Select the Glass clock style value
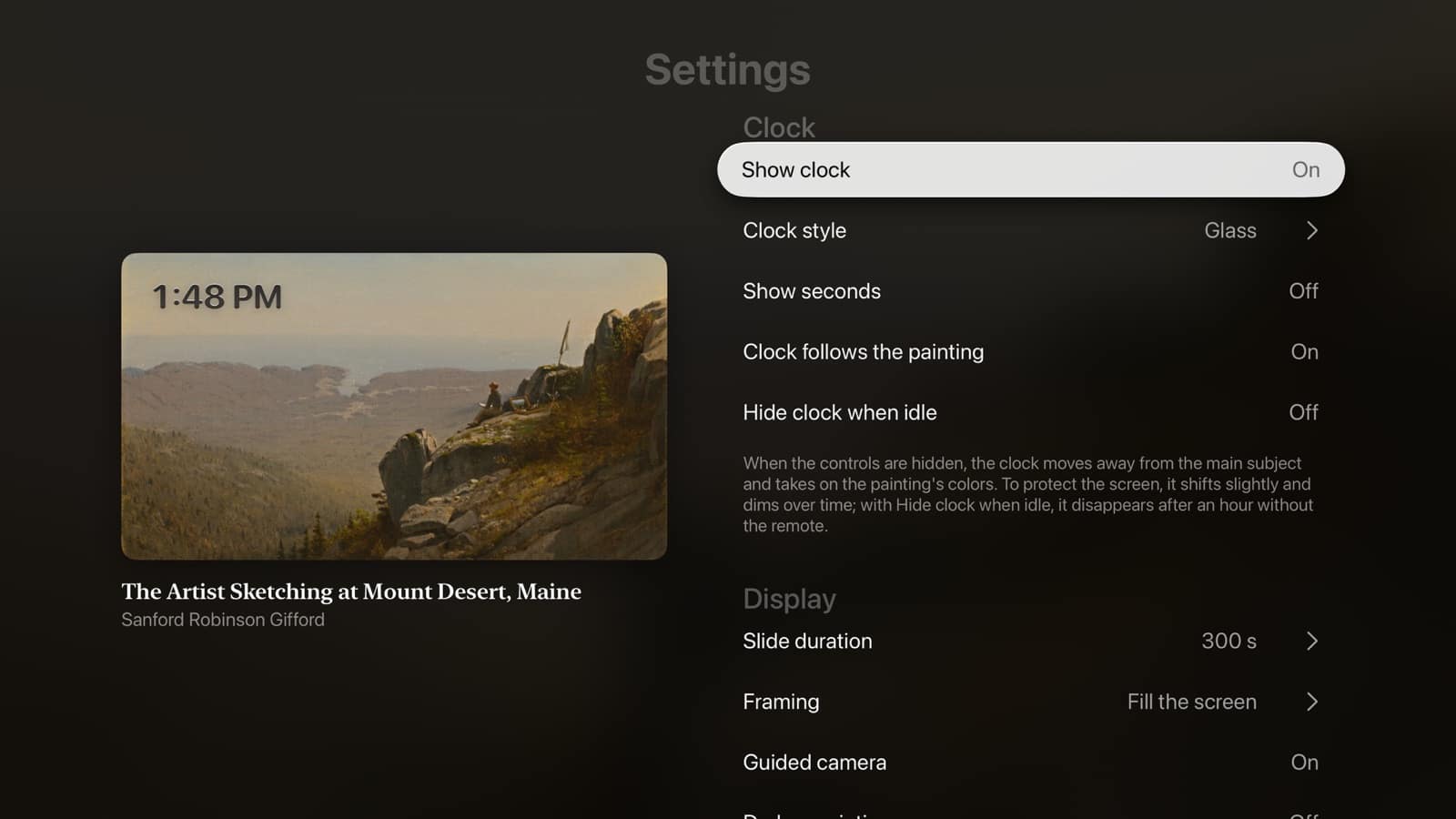Screen dimensions: 1456x819 point(1230,231)
